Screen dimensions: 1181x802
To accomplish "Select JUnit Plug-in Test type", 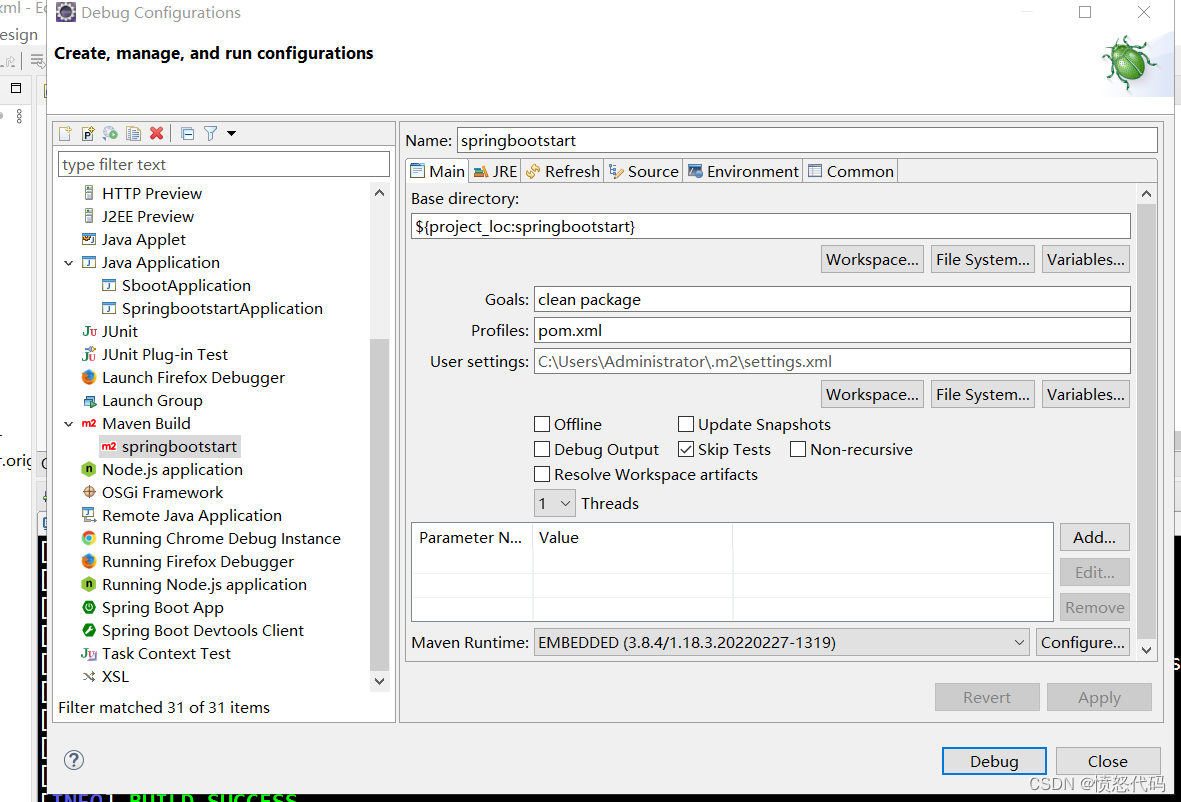I will pos(164,355).
